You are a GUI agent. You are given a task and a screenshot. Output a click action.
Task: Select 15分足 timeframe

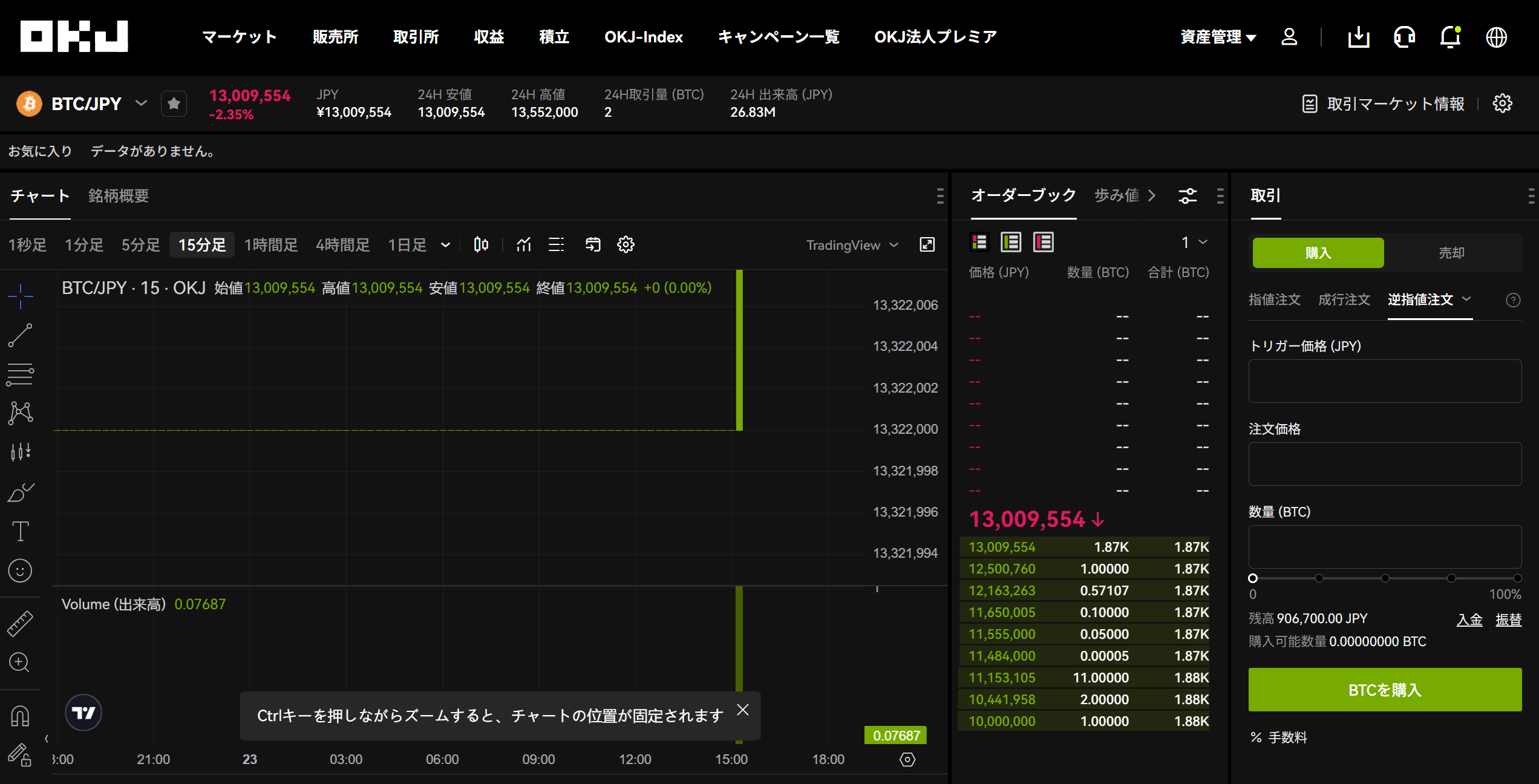coord(202,245)
